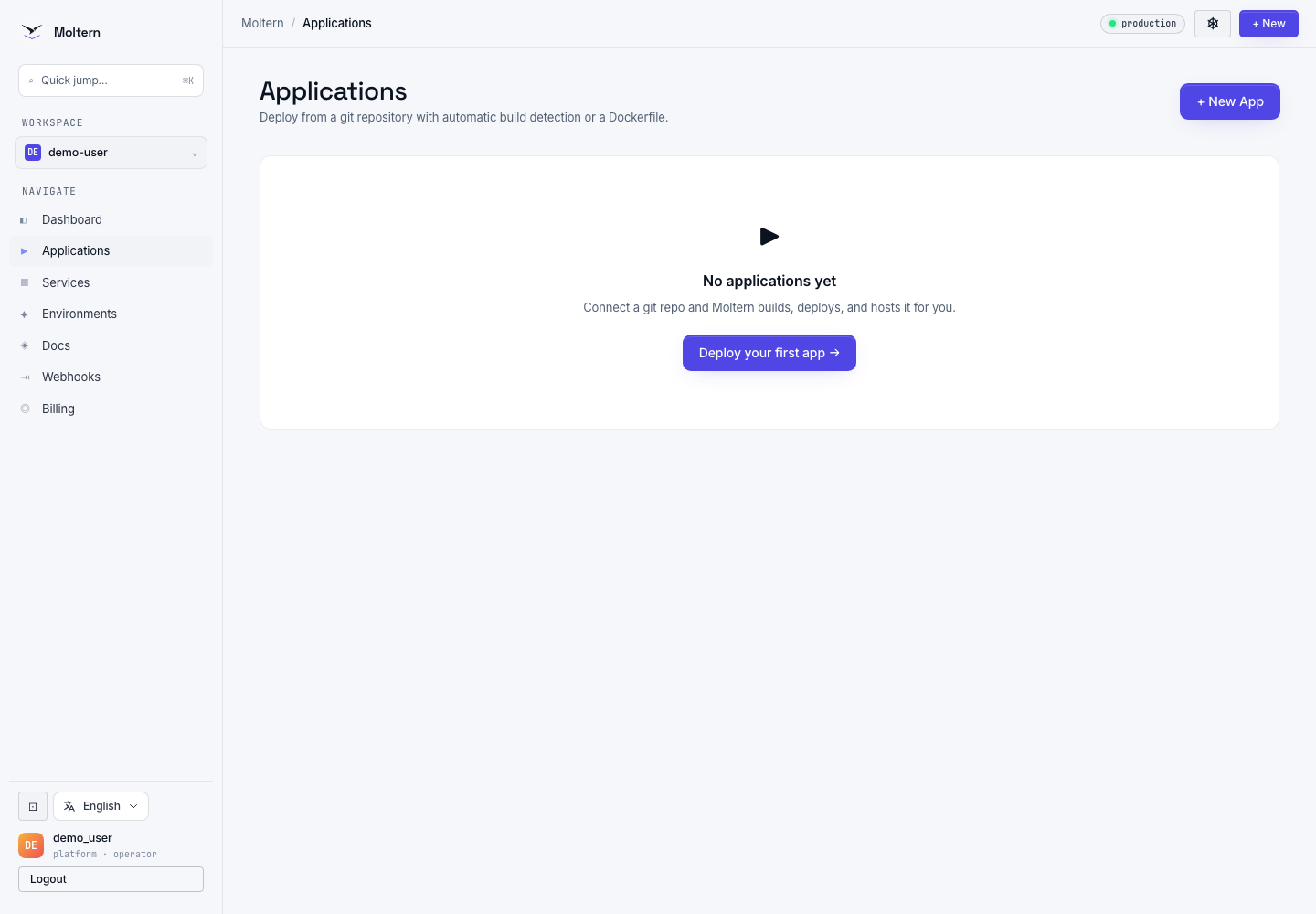Open the Billing page
This screenshot has width=1316, height=914.
111,409
